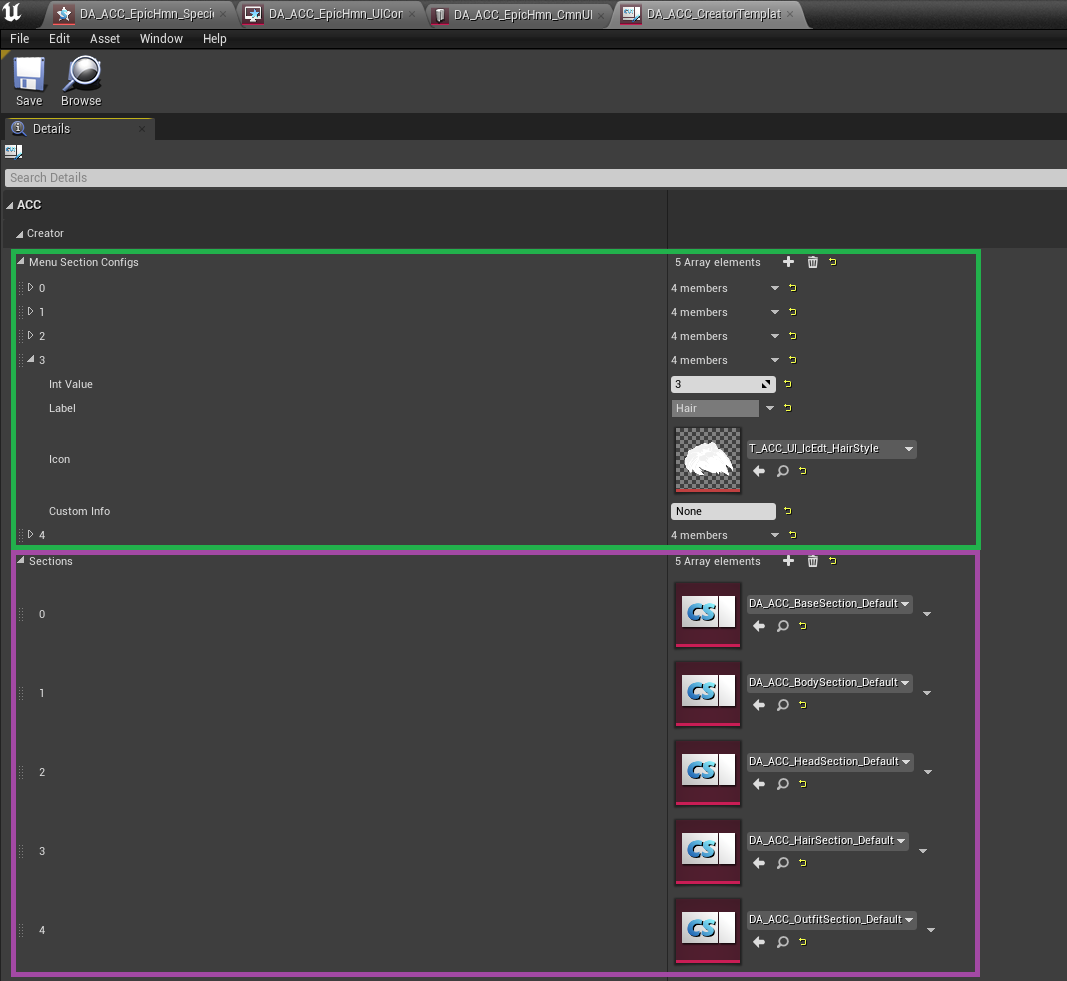Image resolution: width=1067 pixels, height=981 pixels.
Task: Browse to DA_ACC_HairSection_Default via magnifier icon
Action: 782,862
